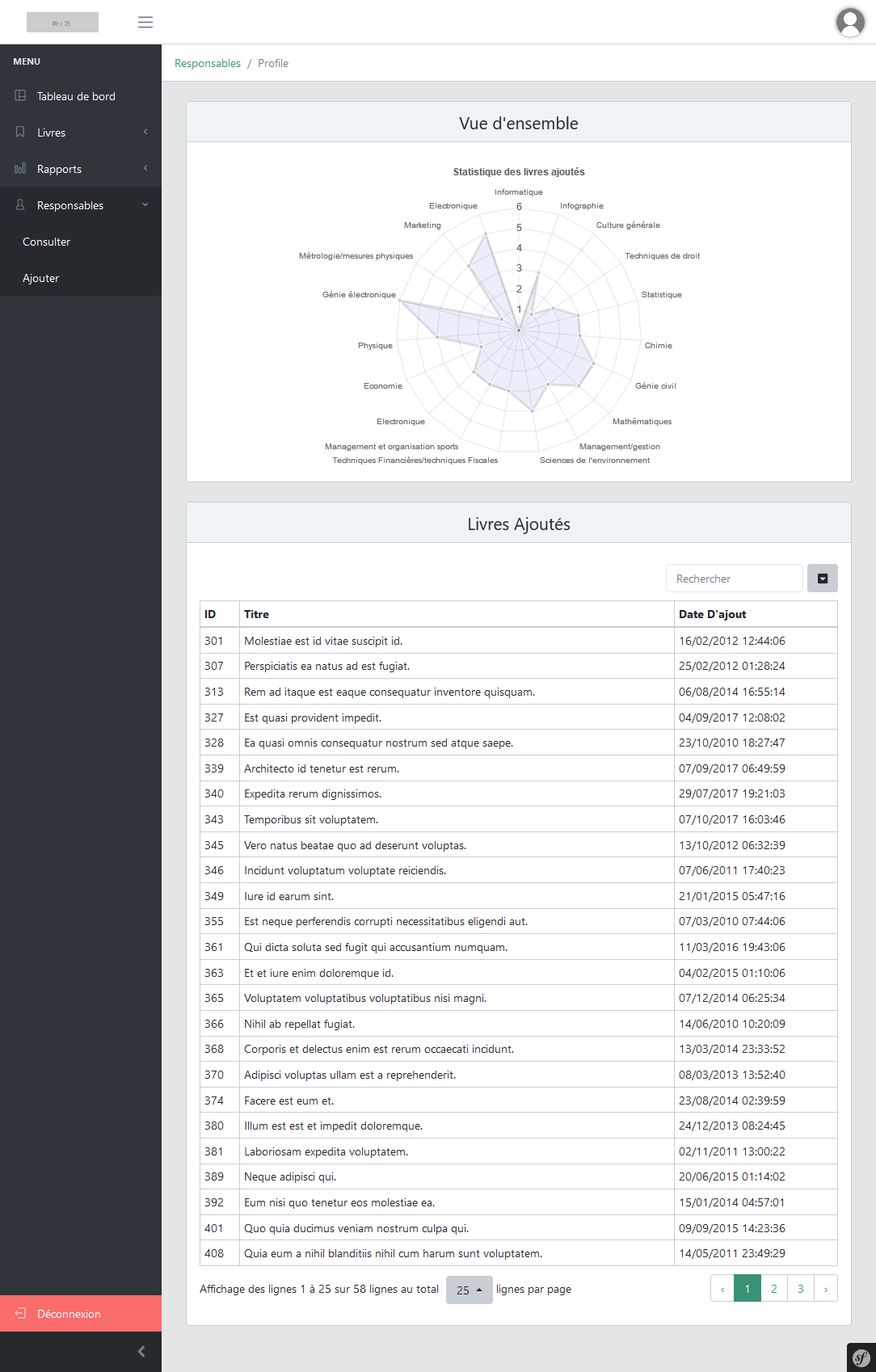Collapse the Responsables submenu chevron
Screen dimensions: 876x1372
[x=145, y=204]
